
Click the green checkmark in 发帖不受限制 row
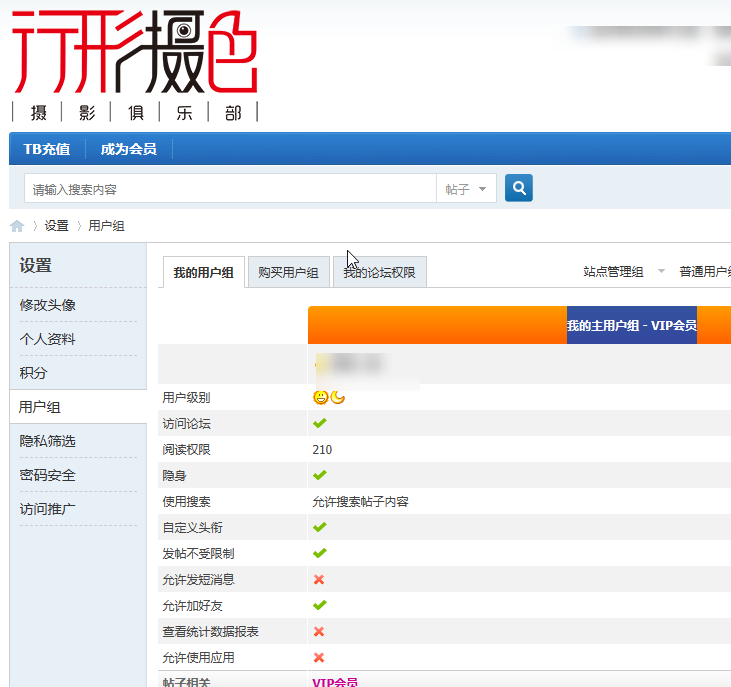pos(320,553)
